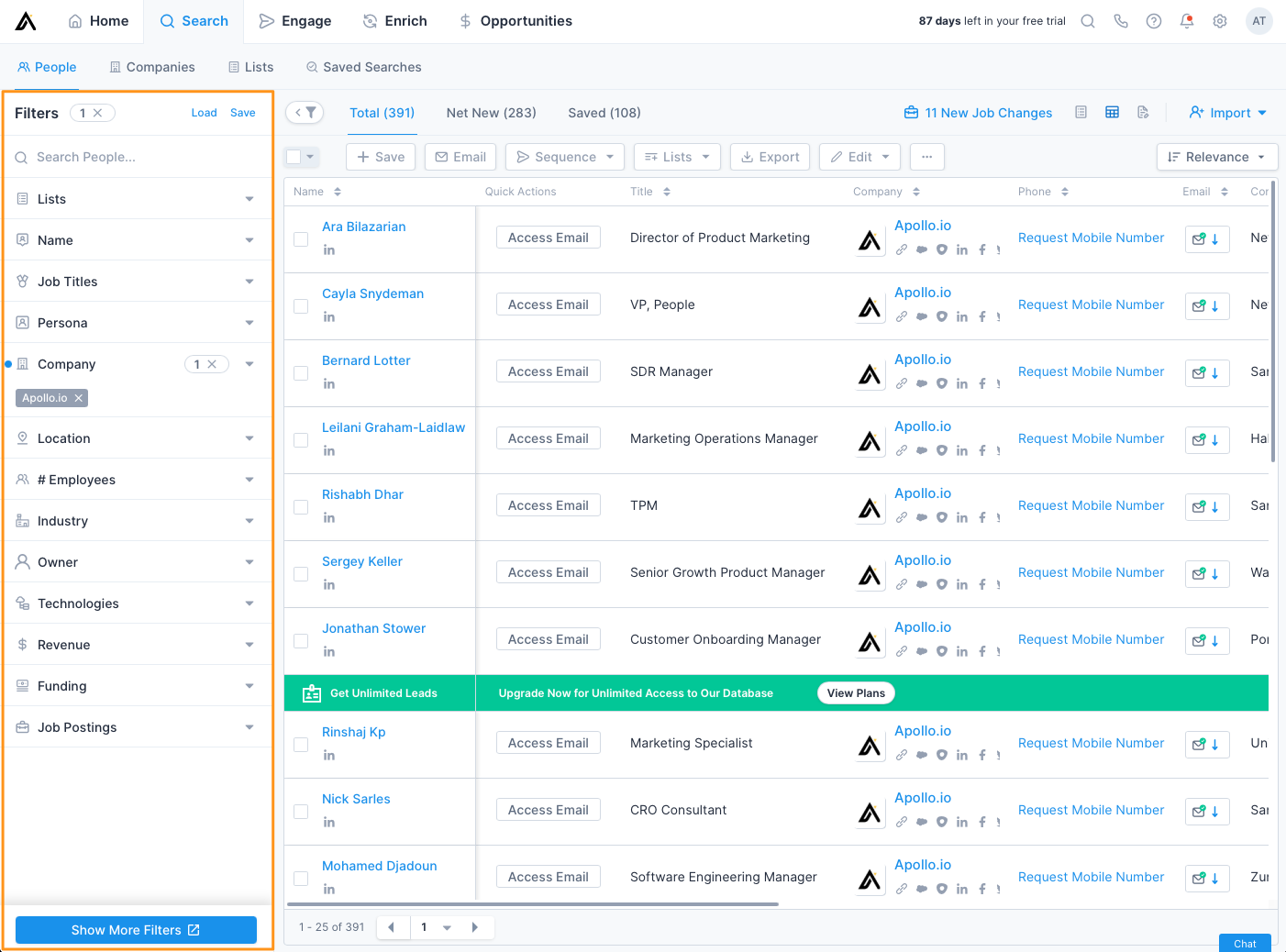Open the Opportunities menu
The width and height of the screenshot is (1286, 952).
click(x=516, y=21)
